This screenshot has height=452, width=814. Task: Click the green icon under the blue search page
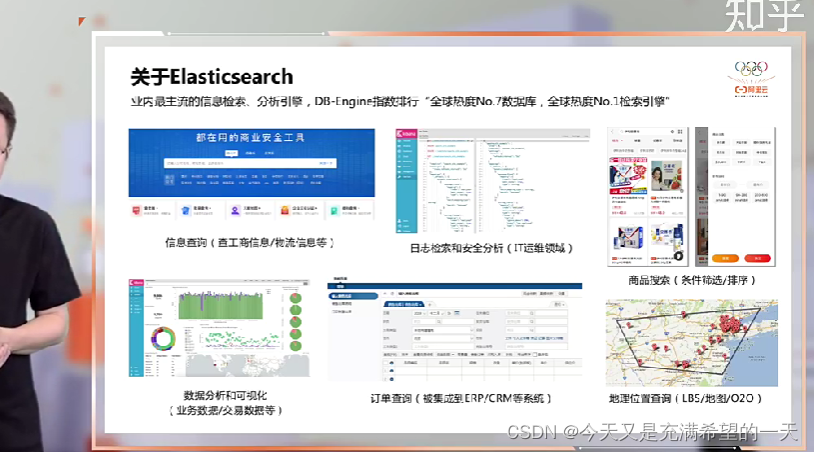click(334, 210)
